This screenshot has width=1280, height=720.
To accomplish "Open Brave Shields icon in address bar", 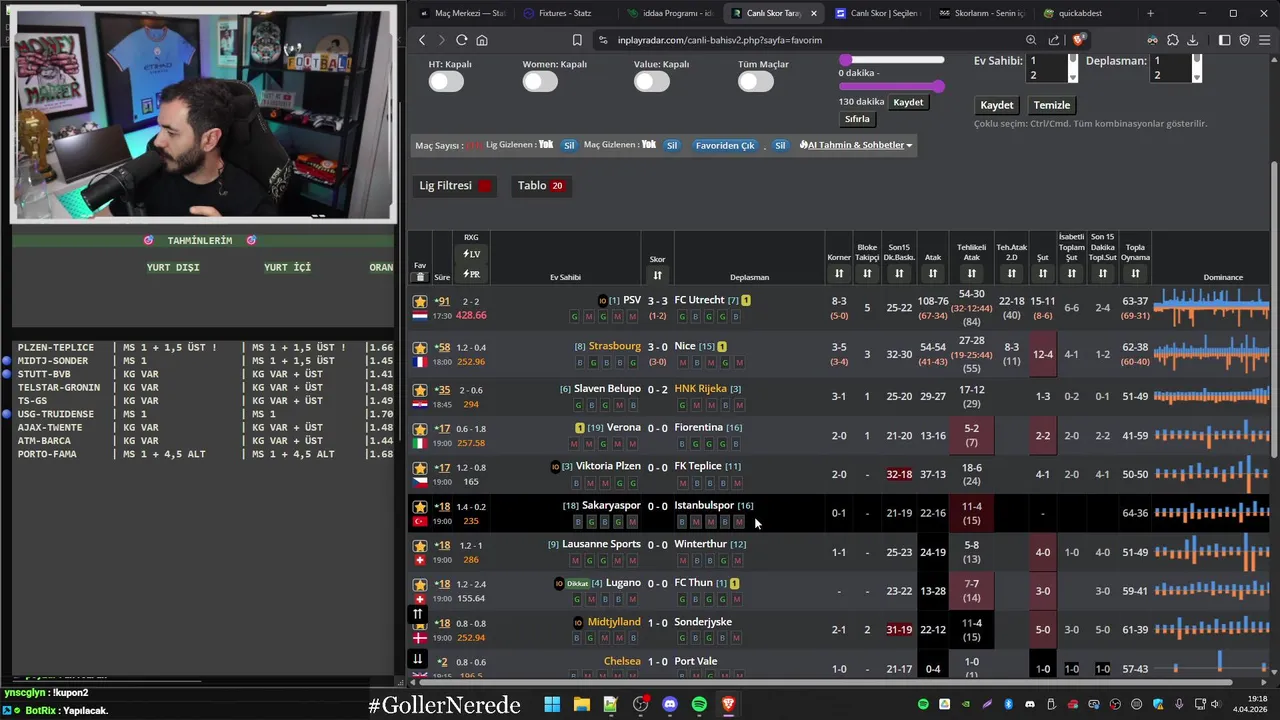I will [1077, 40].
